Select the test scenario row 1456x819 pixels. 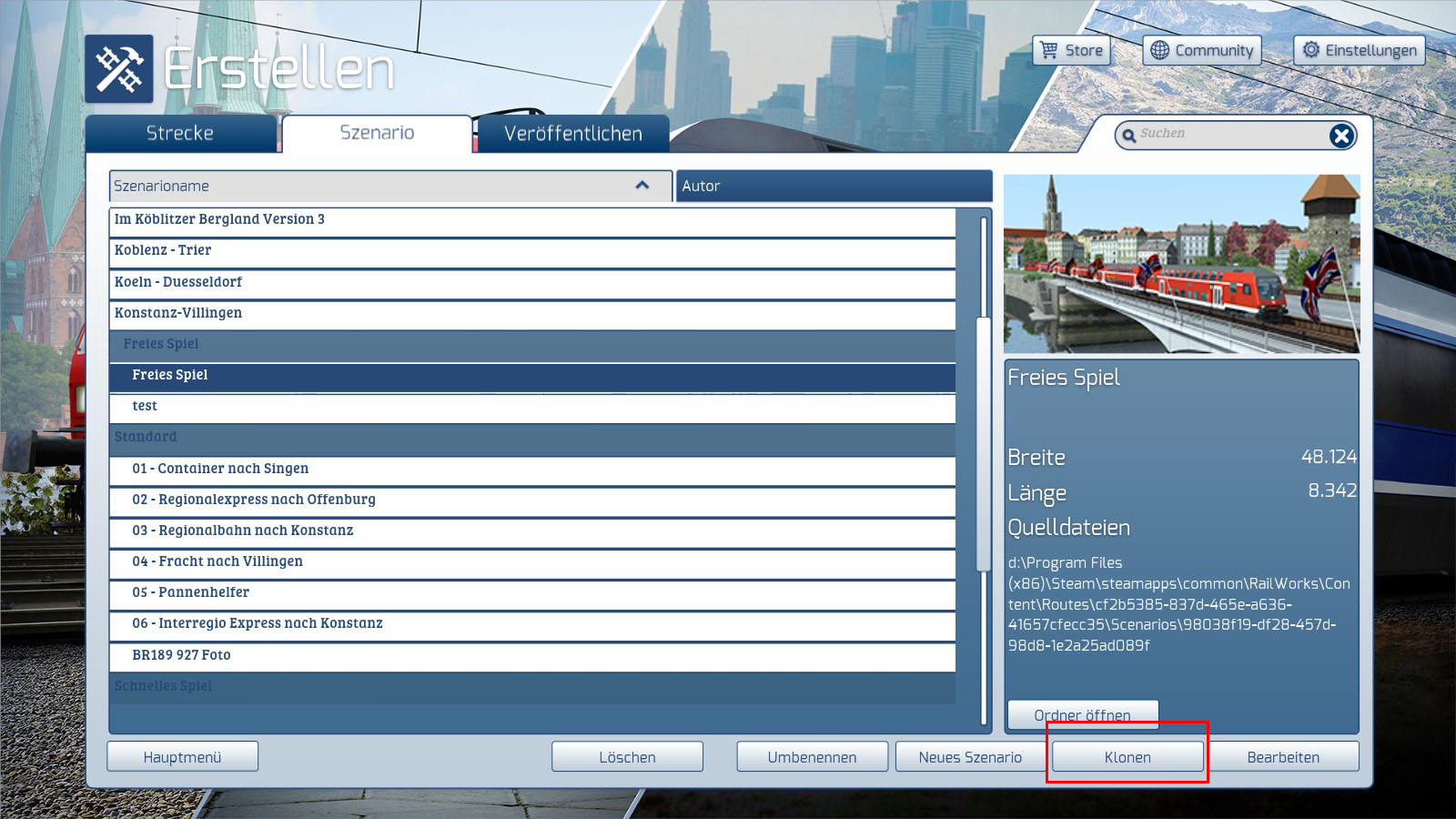tap(532, 407)
